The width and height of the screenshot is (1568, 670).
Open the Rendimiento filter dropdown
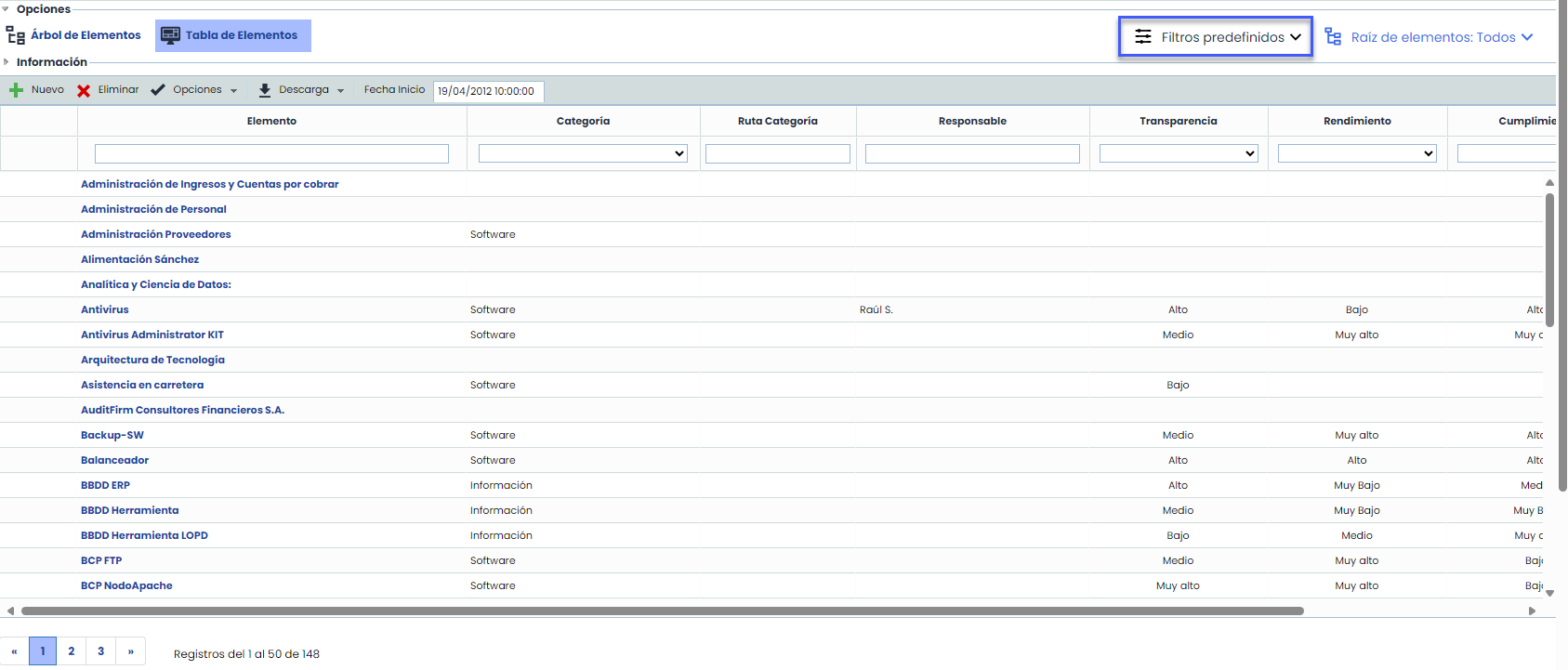[x=1356, y=153]
